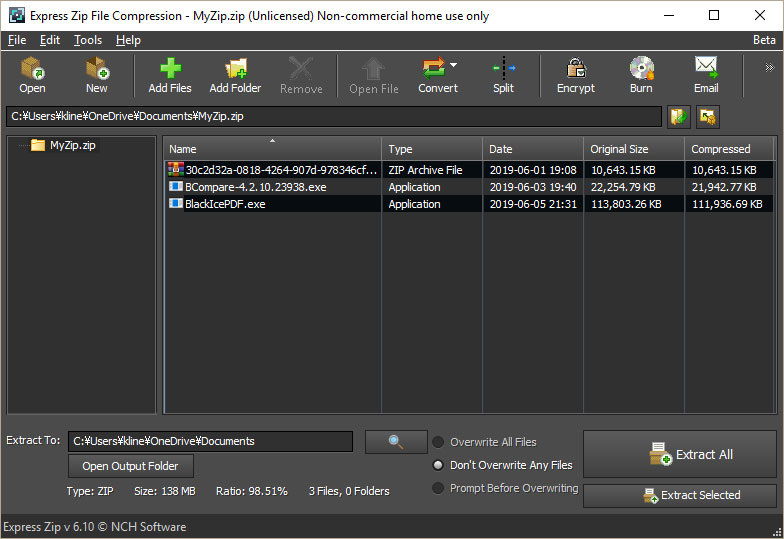Click the ZIP Archive File type cell

pos(426,170)
